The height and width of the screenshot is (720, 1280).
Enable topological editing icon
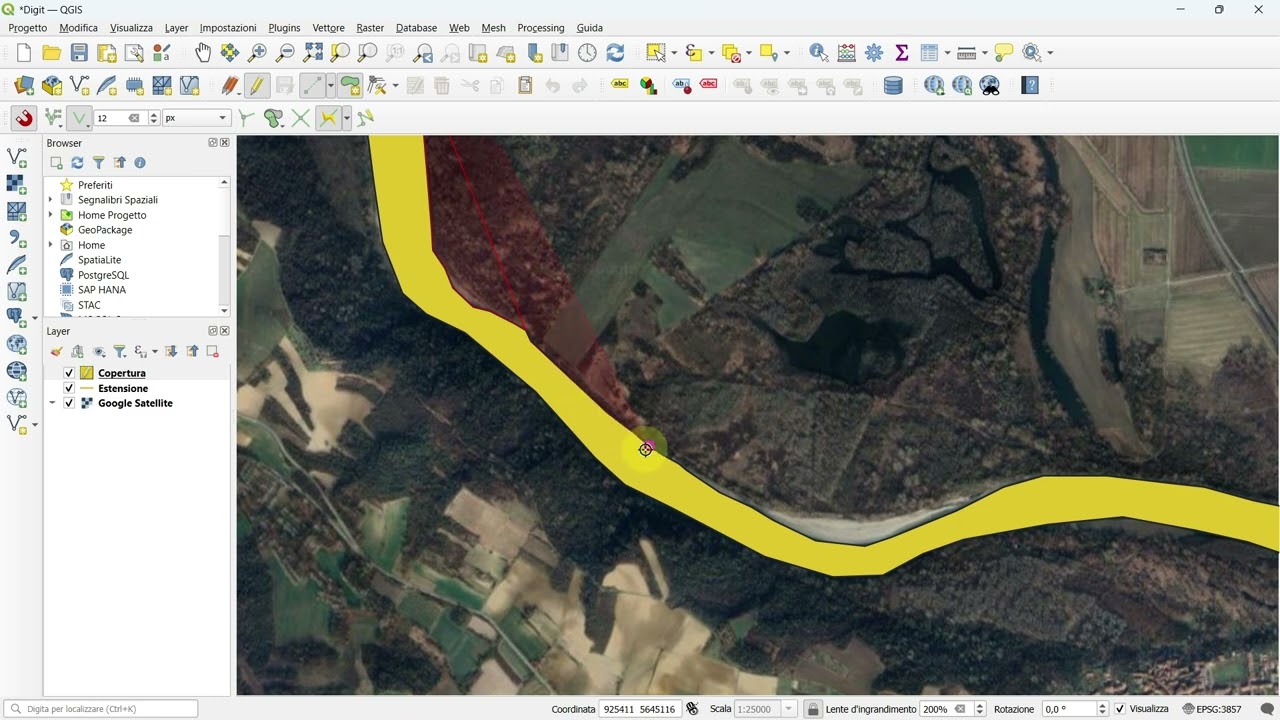247,118
